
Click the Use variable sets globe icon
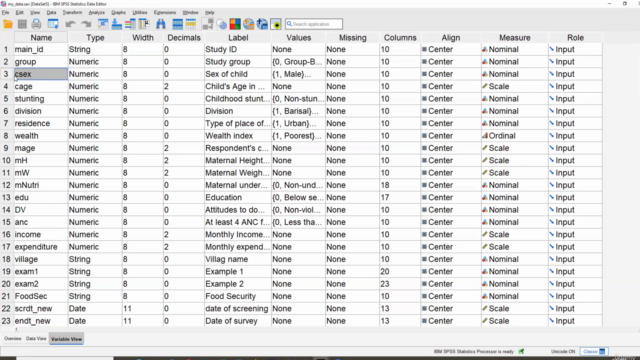249,24
